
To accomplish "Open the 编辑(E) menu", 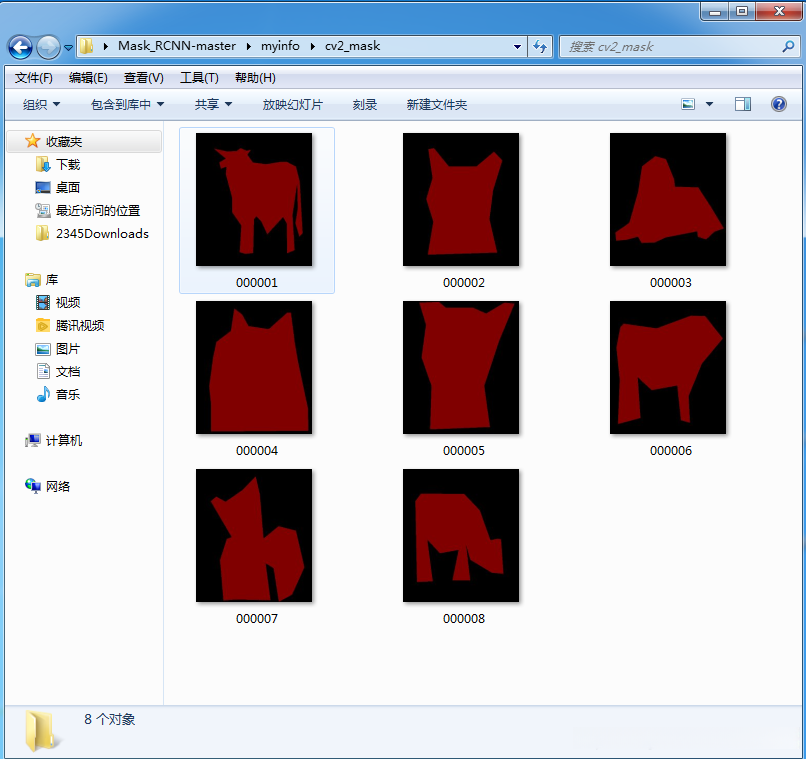I will (x=88, y=78).
